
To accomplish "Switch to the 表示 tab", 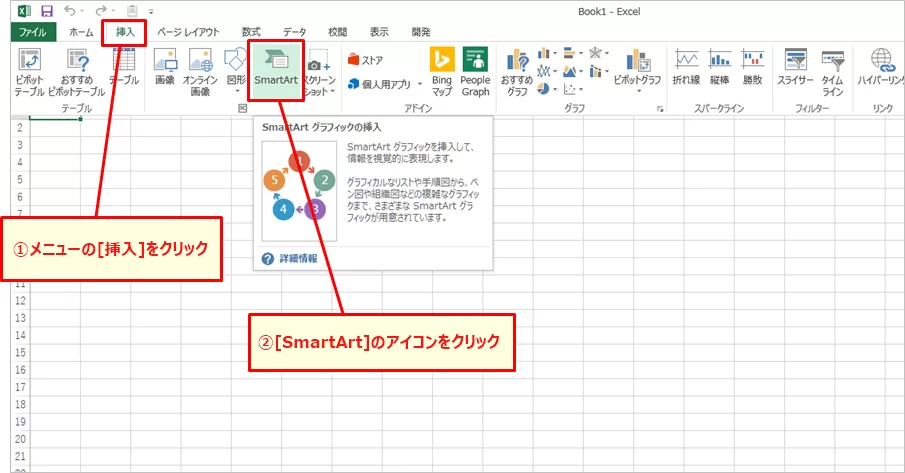I will click(379, 32).
